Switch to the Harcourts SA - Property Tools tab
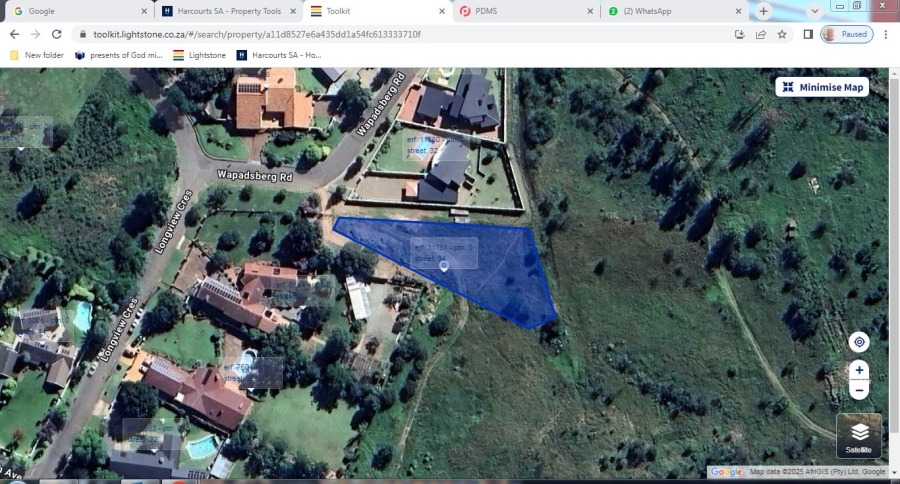This screenshot has height=484, width=900. click(229, 11)
